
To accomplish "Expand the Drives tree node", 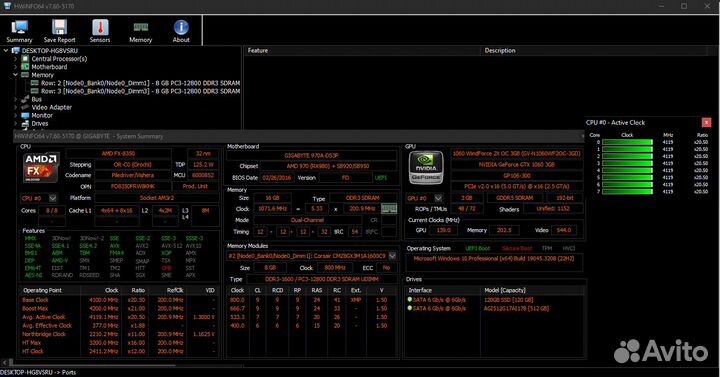I will click(16, 124).
